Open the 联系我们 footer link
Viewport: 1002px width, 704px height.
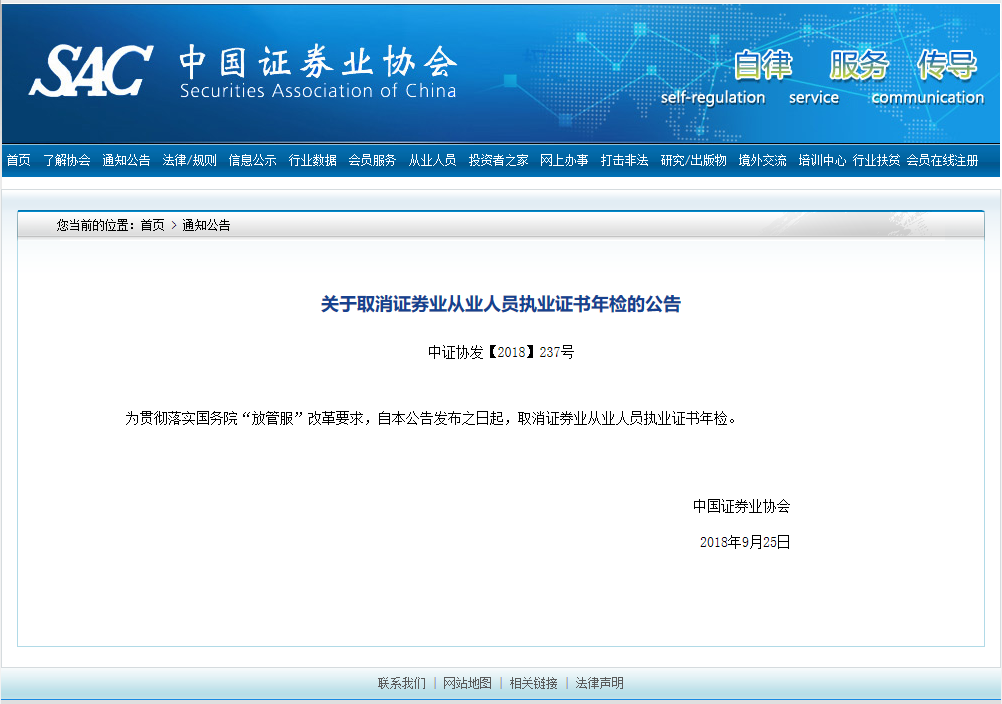click(401, 683)
